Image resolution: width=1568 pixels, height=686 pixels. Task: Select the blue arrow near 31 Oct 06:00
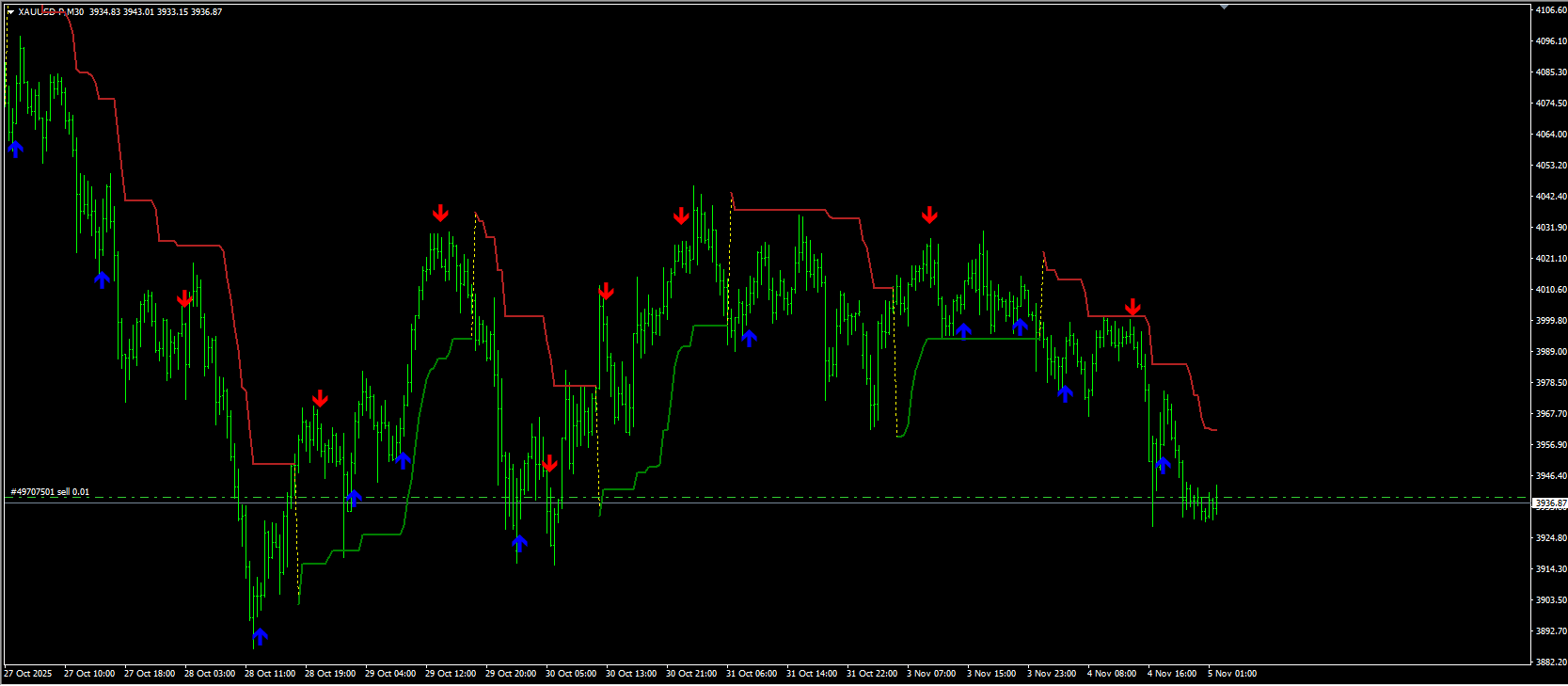(x=749, y=339)
